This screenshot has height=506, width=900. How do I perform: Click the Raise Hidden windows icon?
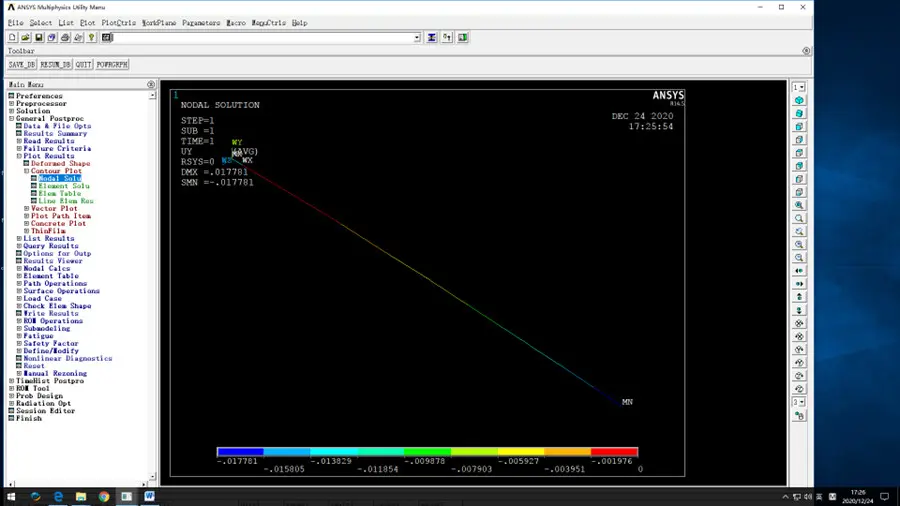pyautogui.click(x=432, y=37)
